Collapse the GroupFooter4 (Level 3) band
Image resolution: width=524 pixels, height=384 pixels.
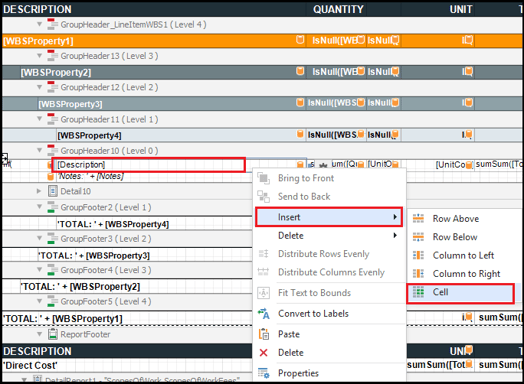[x=39, y=269]
